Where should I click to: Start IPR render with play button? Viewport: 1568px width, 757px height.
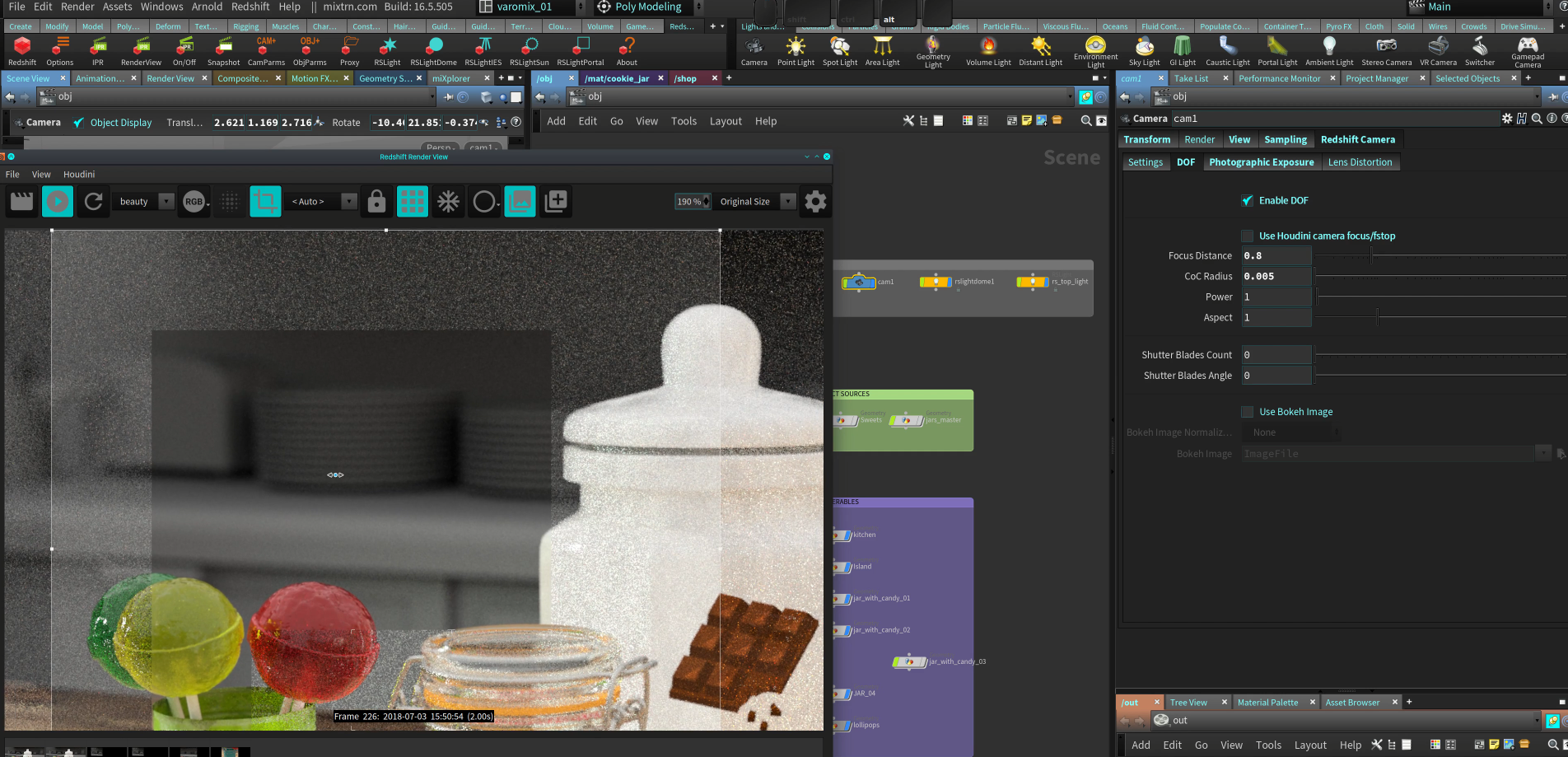point(58,202)
